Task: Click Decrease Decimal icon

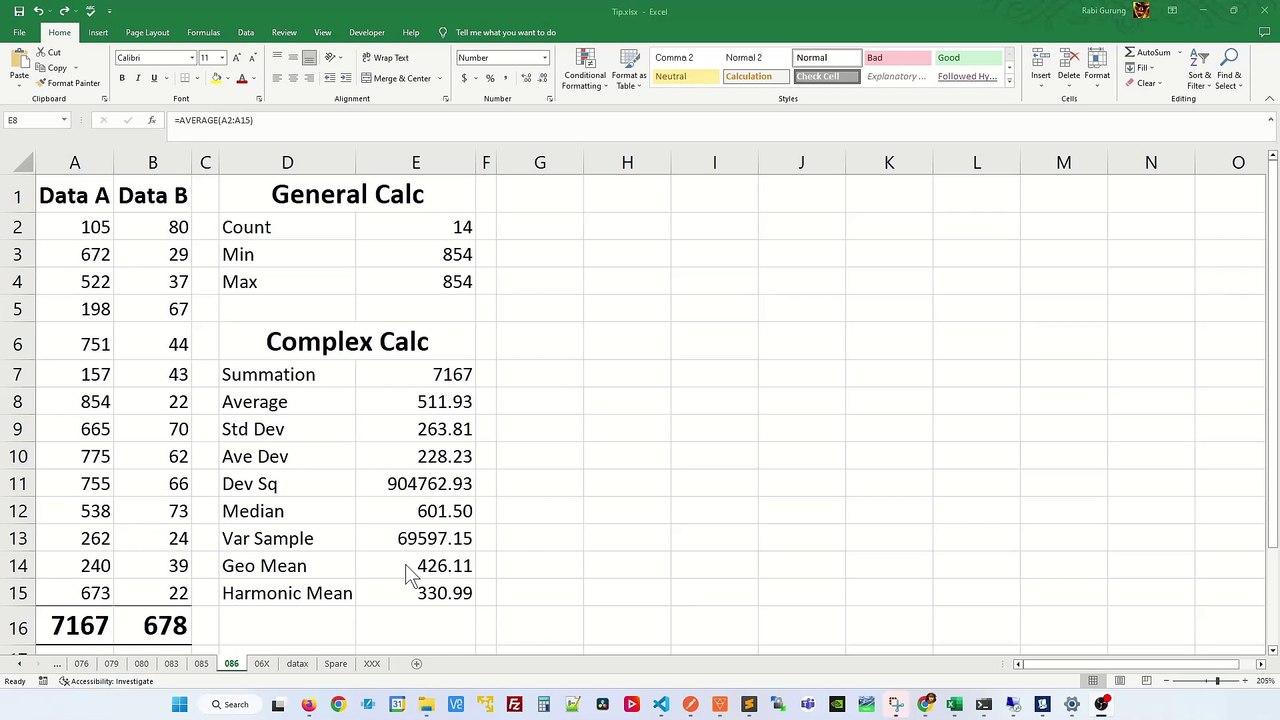Action: coord(540,78)
